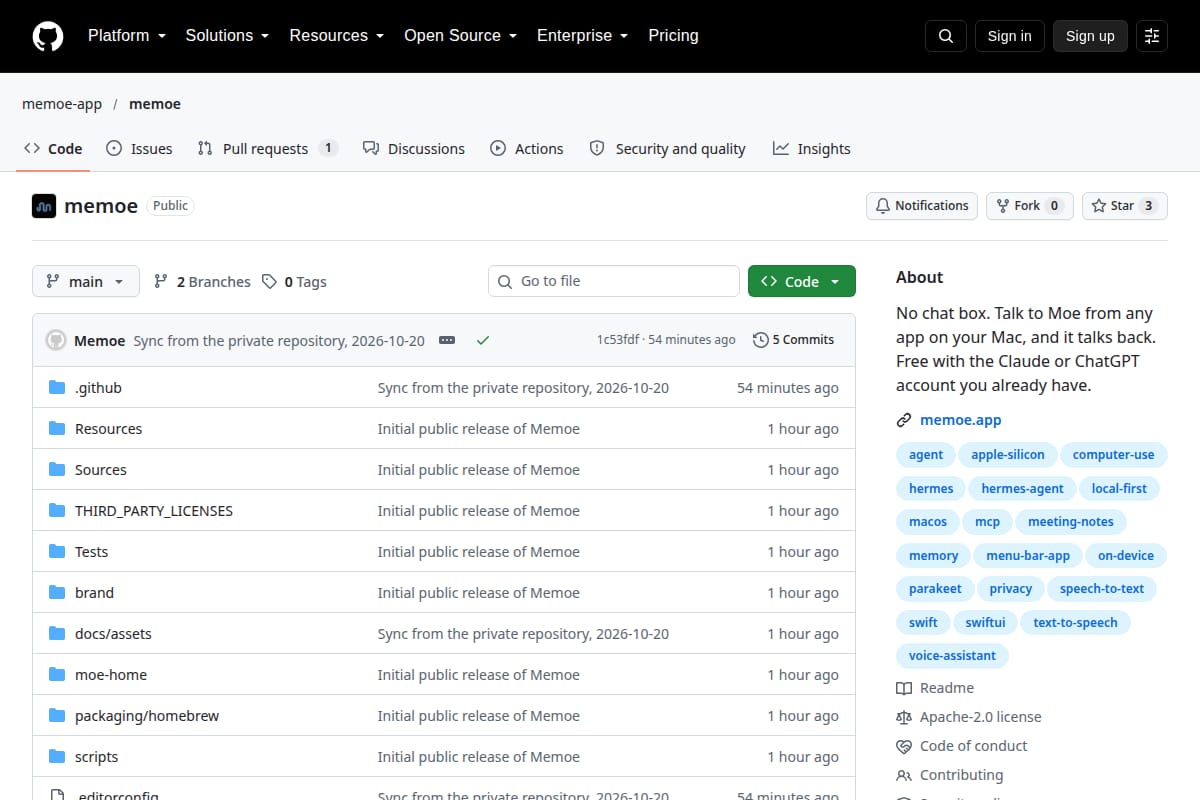Expand the Open Source menu

pos(461,36)
